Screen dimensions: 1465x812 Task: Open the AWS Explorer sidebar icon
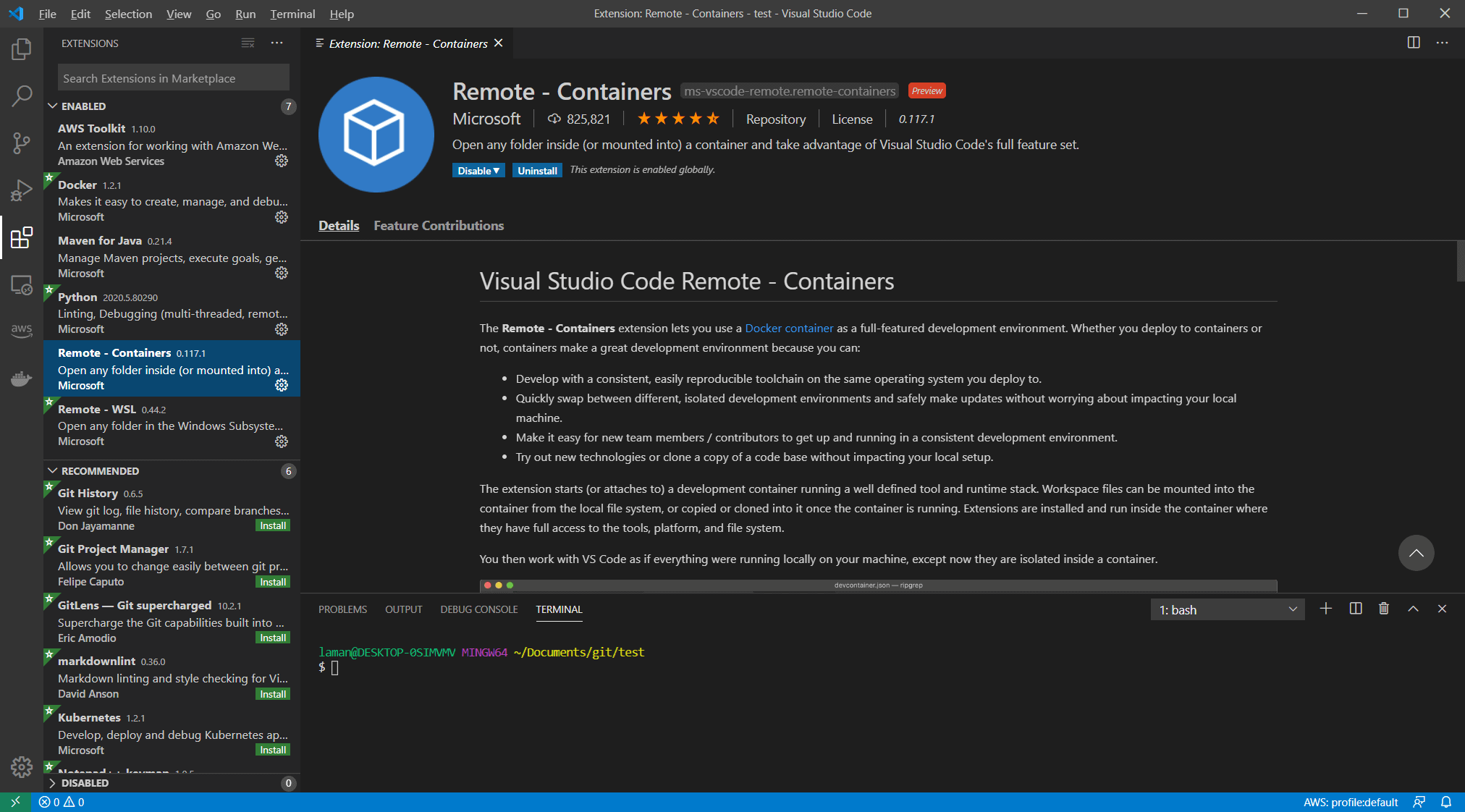[22, 330]
